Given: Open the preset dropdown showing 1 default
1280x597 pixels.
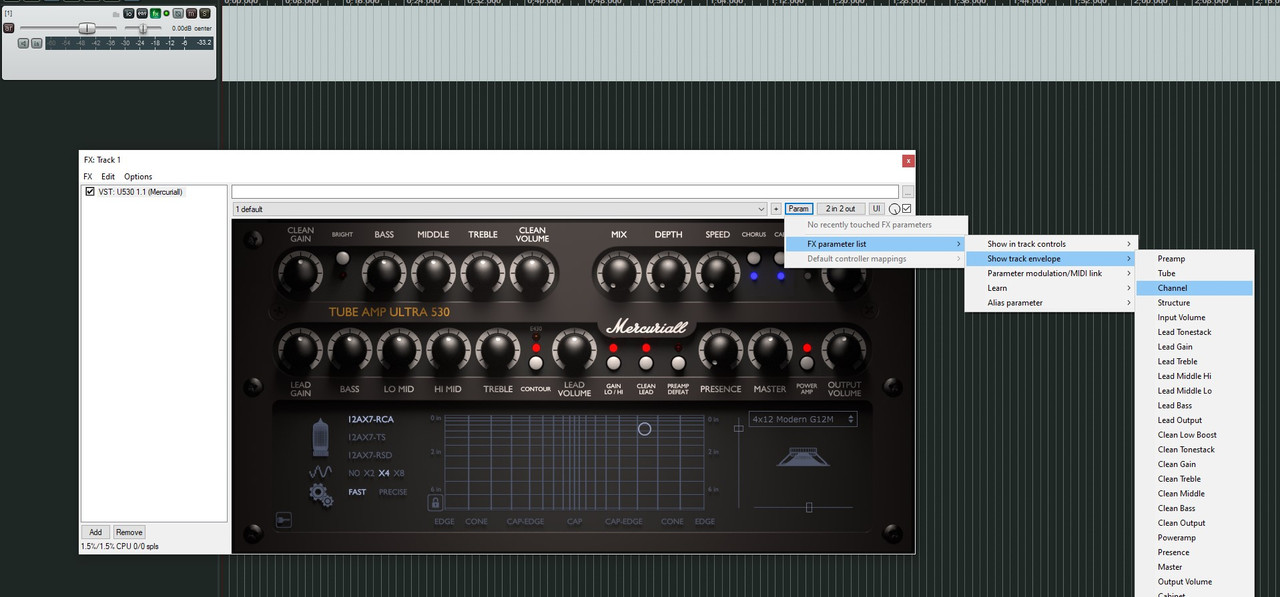Looking at the screenshot, I should point(499,208).
